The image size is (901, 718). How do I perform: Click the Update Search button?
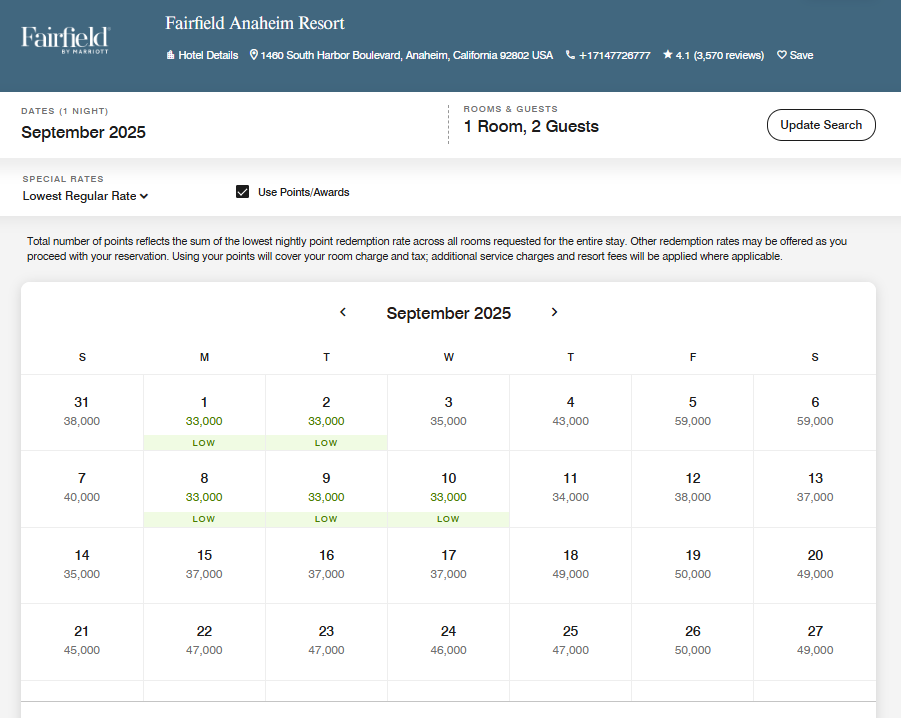pos(821,125)
